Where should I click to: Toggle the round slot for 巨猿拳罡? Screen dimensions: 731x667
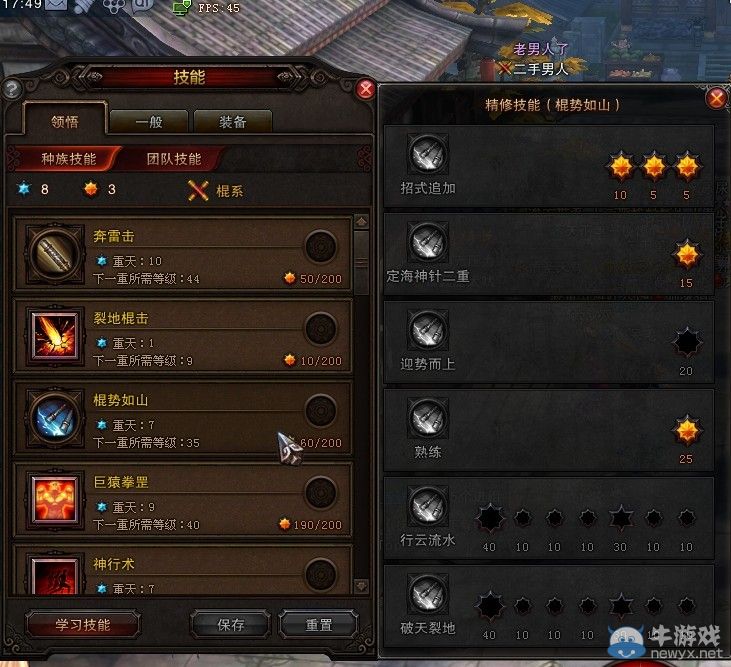(321, 493)
